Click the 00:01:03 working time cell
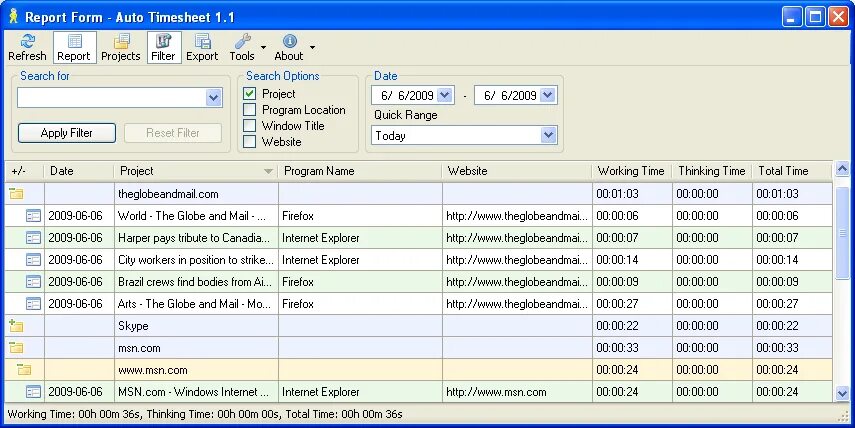The height and width of the screenshot is (428, 855). tap(632, 194)
